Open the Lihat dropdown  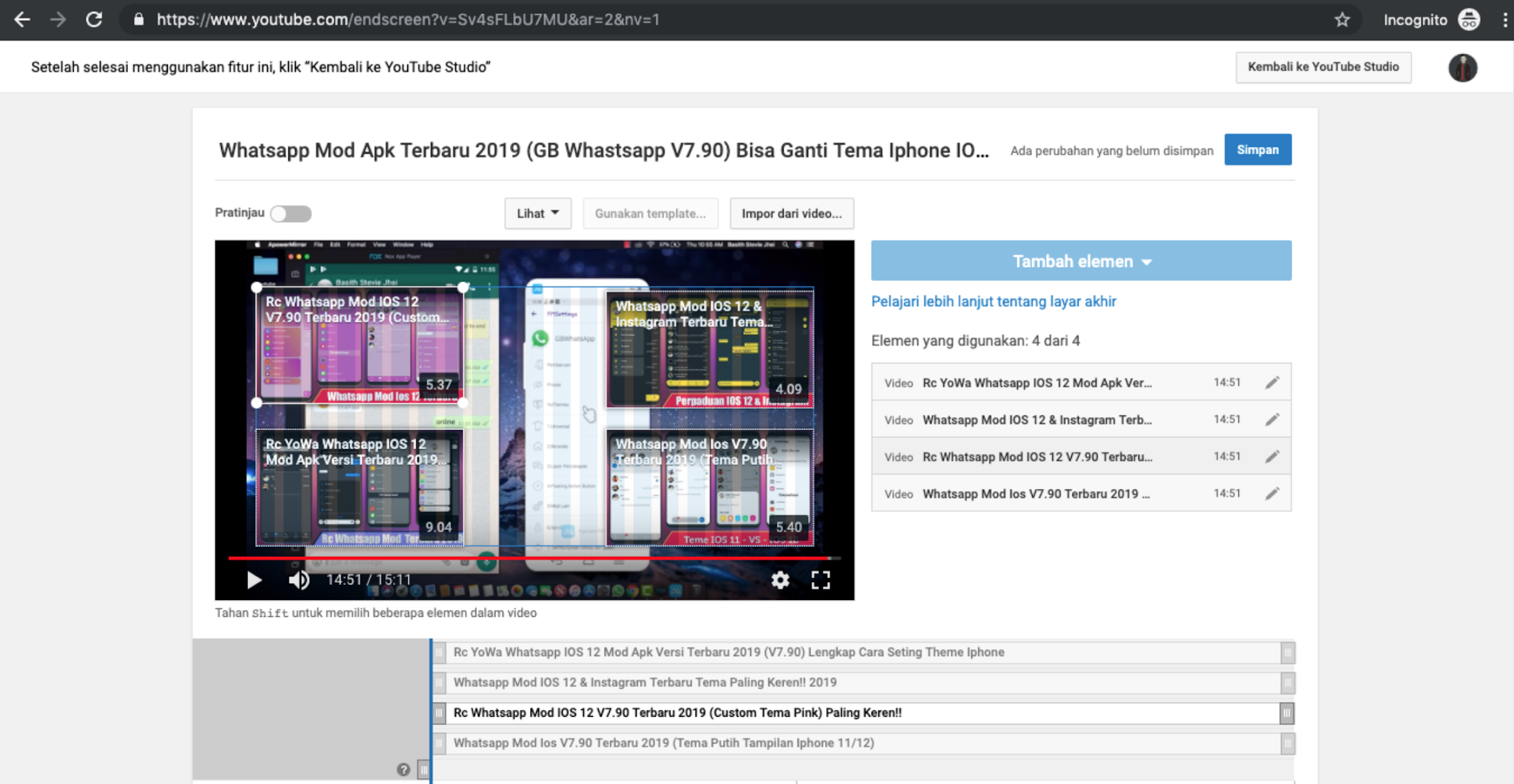click(537, 214)
